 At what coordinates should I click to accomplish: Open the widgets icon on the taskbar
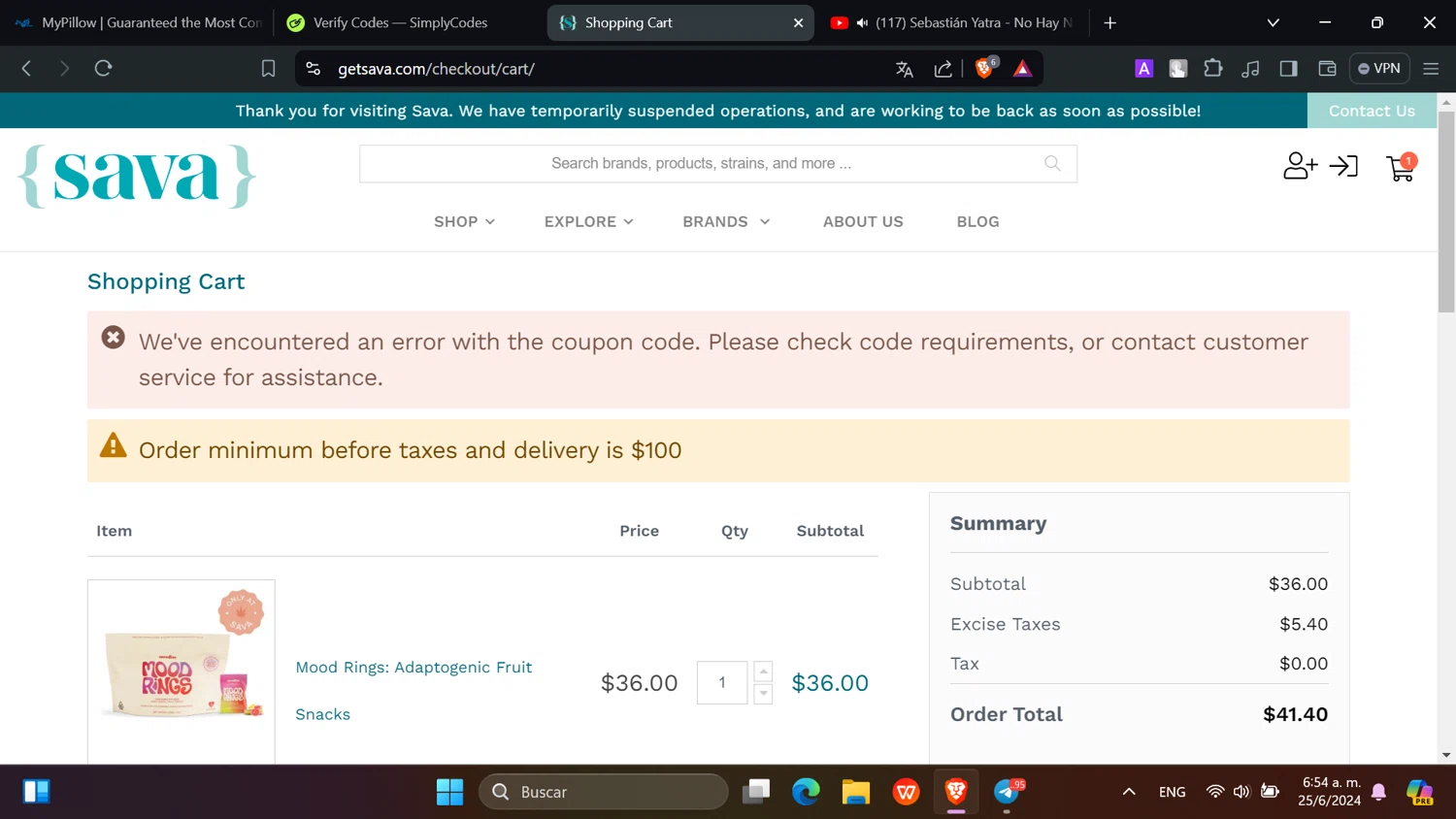point(36,792)
